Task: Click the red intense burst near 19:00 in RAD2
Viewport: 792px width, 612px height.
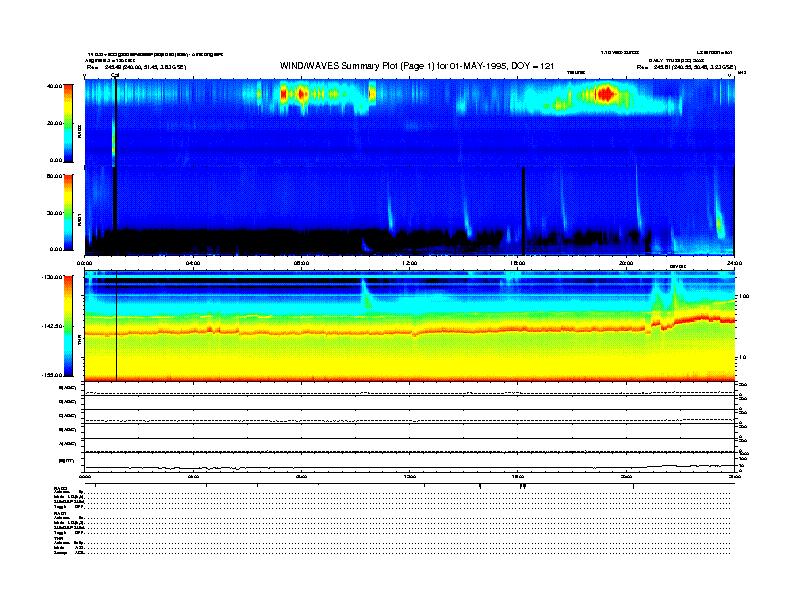Action: pos(607,94)
